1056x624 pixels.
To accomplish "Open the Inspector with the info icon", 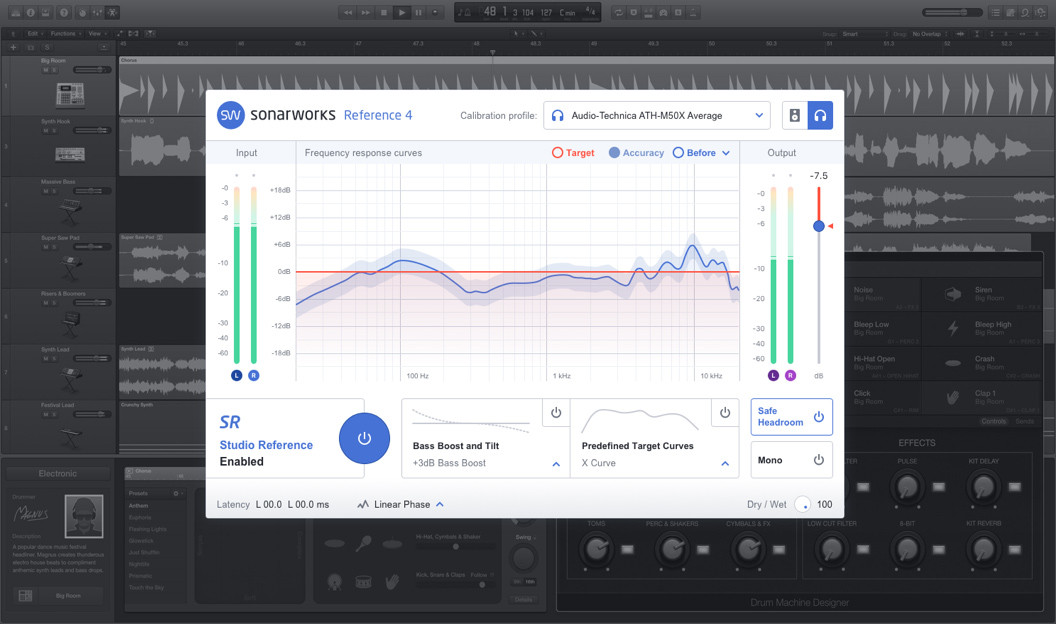I will pos(30,12).
